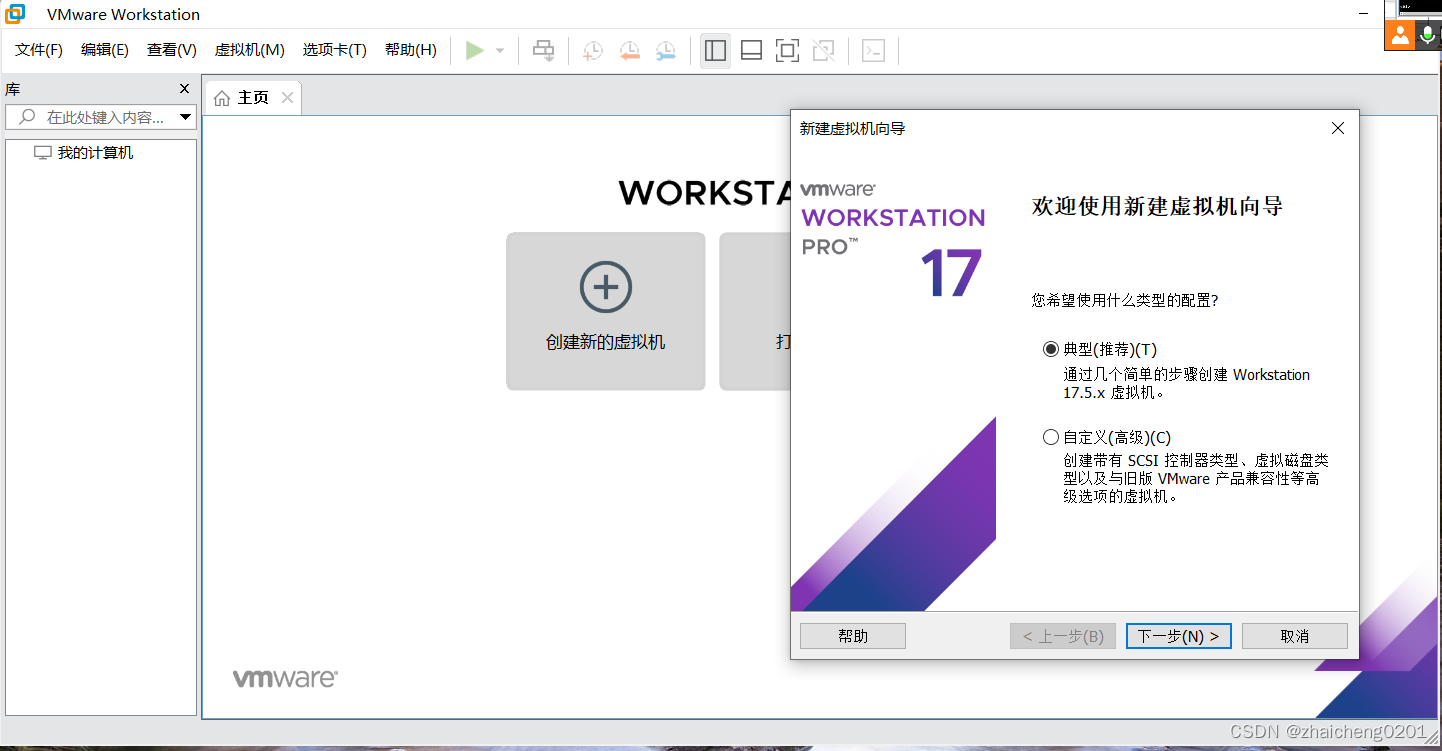Click the 取消 button in wizard

point(1294,636)
